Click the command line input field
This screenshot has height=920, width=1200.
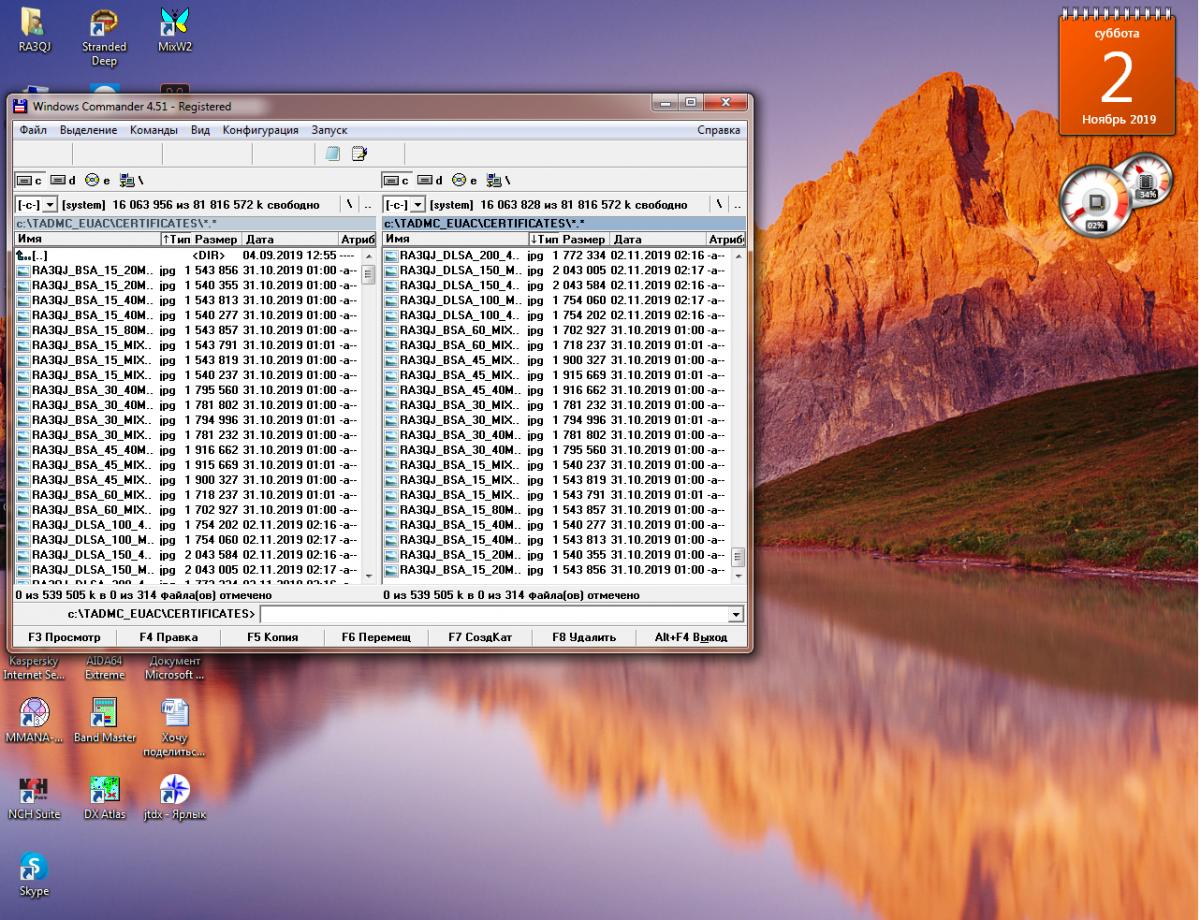(494, 614)
